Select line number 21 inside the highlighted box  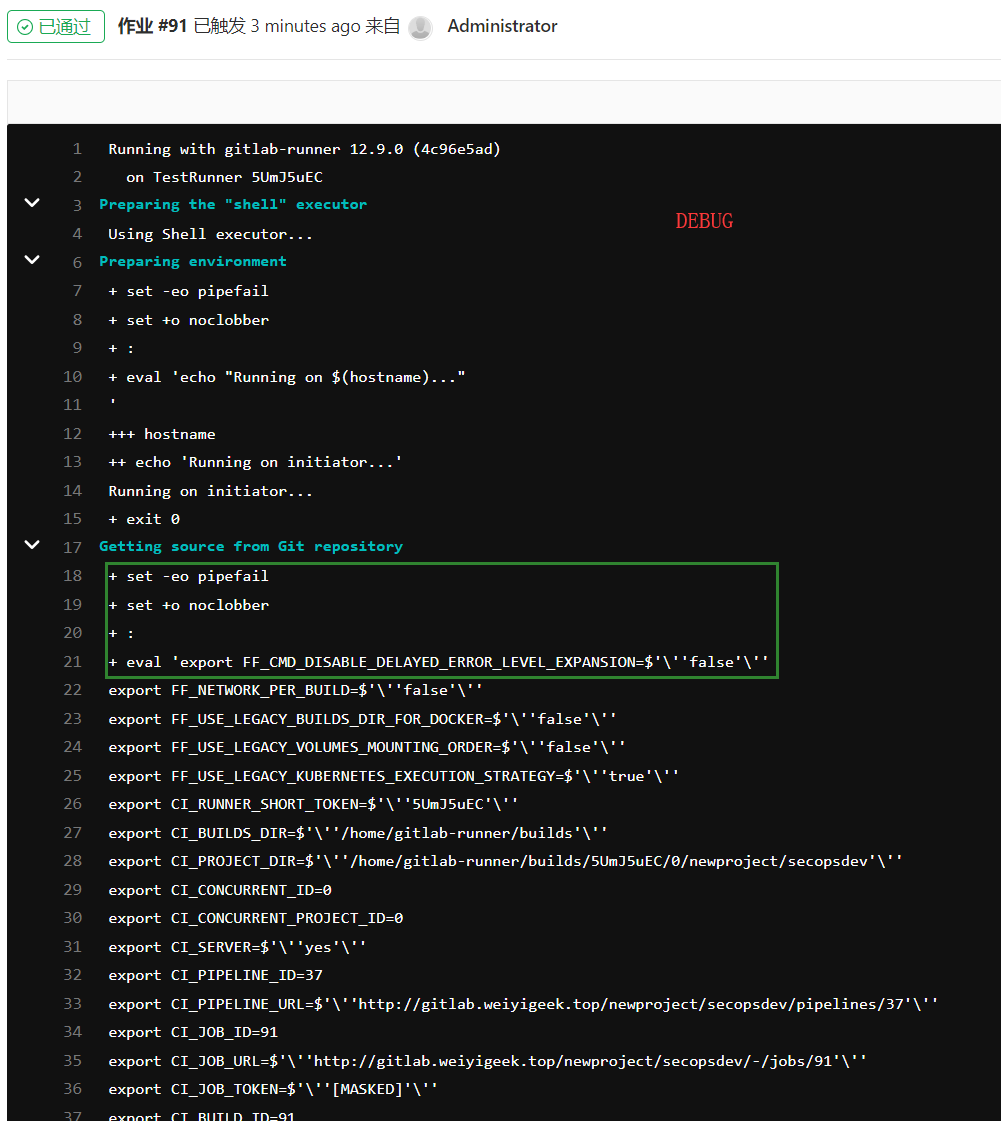pyautogui.click(x=72, y=661)
